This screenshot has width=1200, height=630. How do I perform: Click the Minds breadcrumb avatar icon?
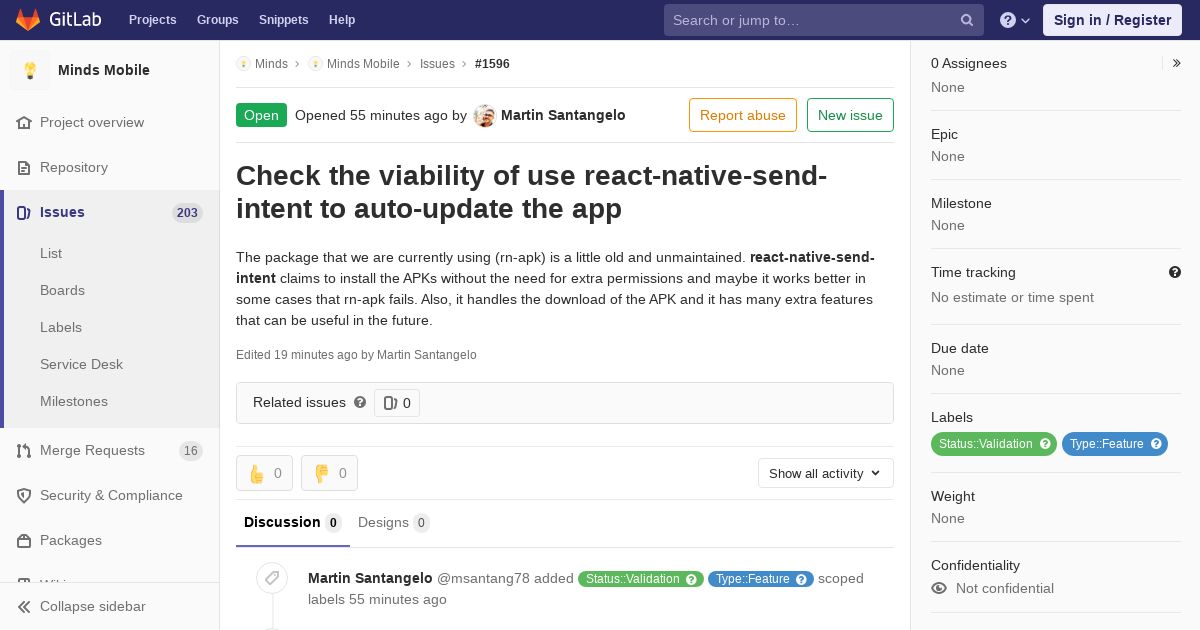[243, 64]
